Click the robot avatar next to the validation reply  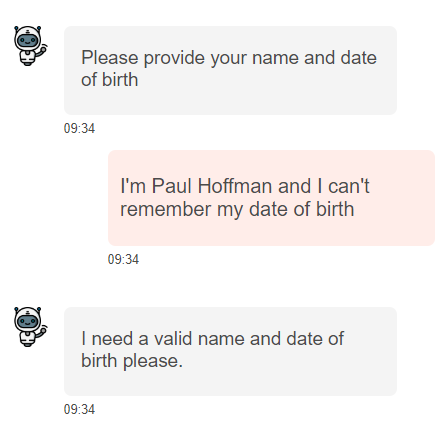tap(30, 327)
